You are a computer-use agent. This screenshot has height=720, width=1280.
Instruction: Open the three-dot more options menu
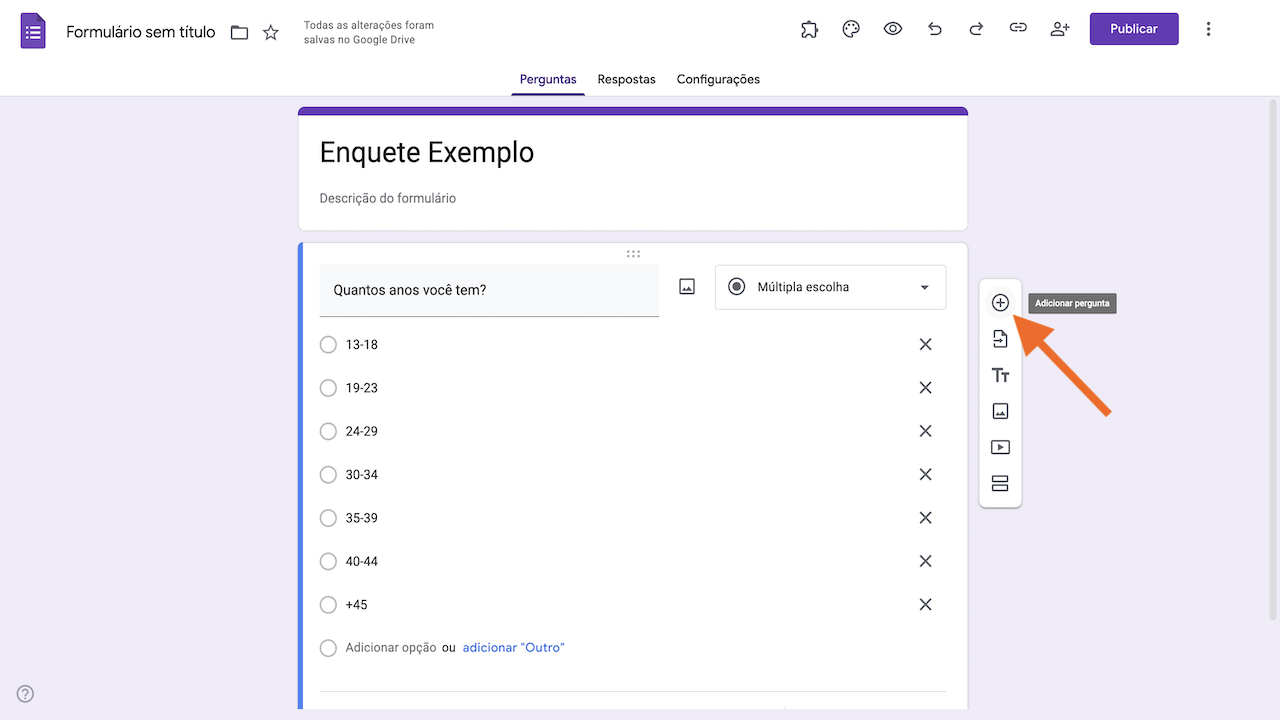(1208, 29)
